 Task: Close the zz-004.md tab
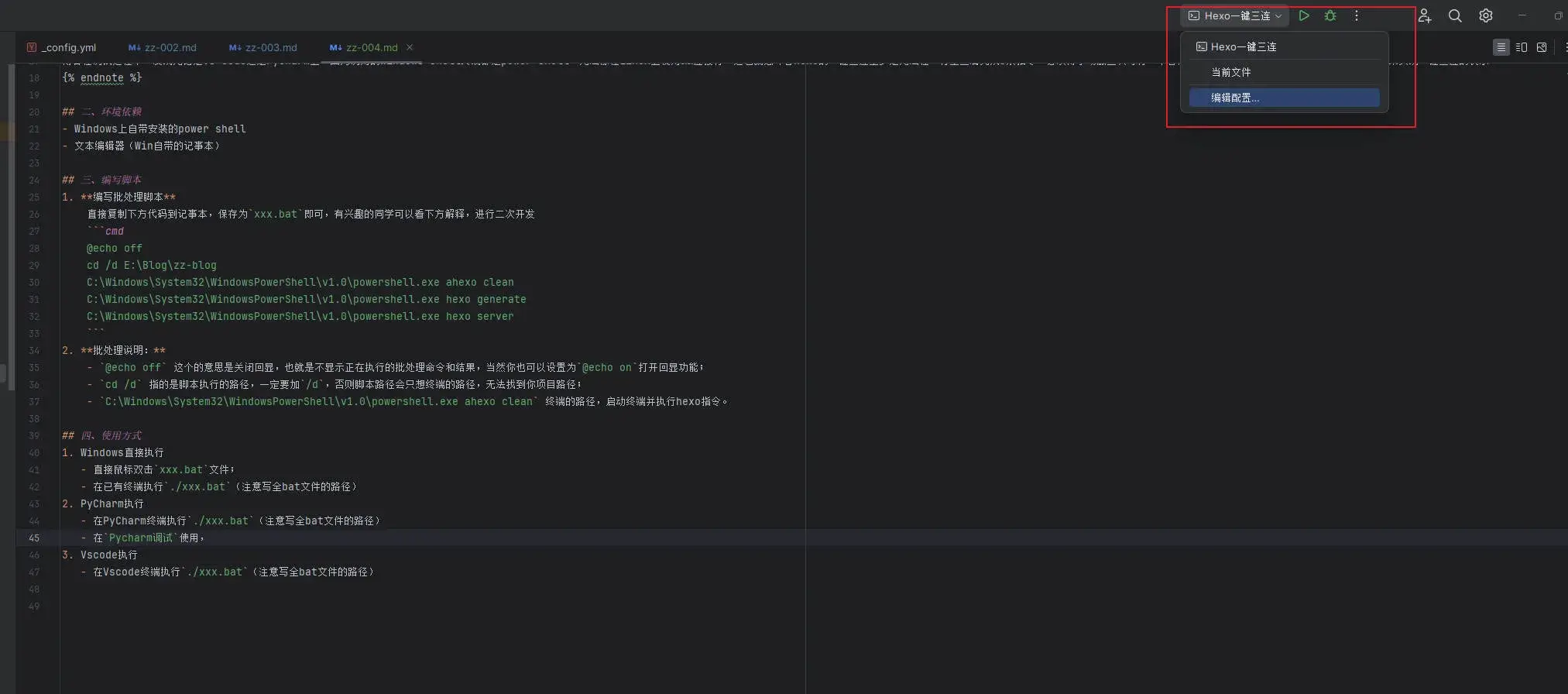point(410,47)
